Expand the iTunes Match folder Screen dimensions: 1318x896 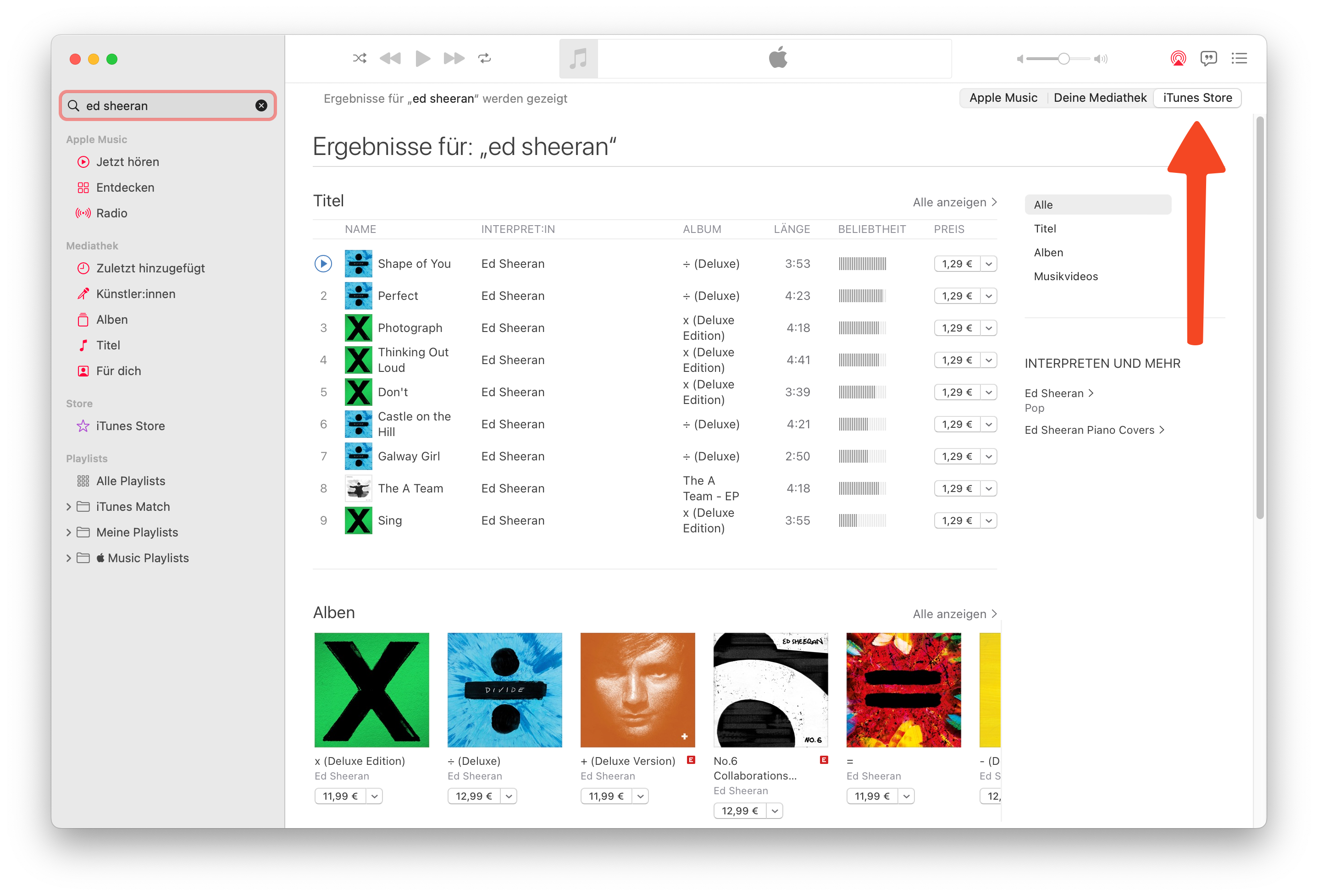(69, 507)
